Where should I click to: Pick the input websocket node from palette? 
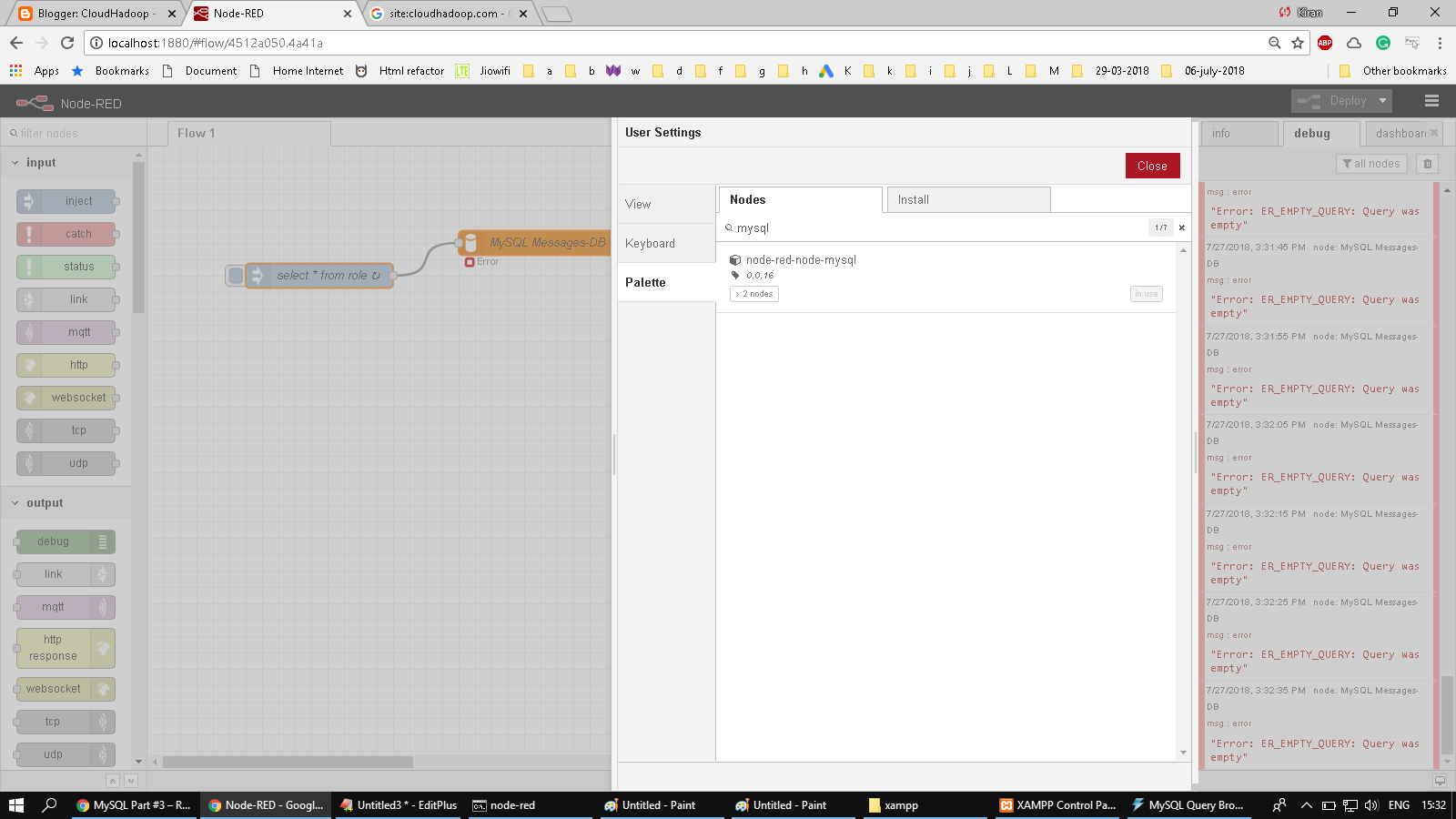(x=66, y=398)
